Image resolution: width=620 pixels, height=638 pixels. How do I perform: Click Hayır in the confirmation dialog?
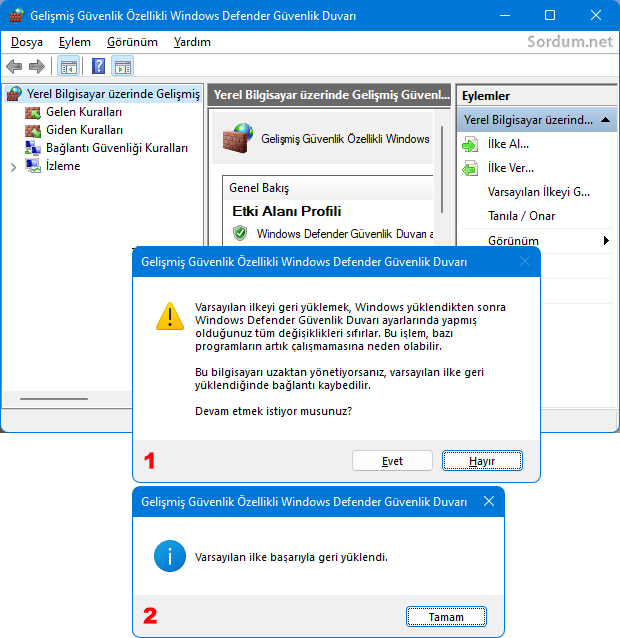coord(482,461)
